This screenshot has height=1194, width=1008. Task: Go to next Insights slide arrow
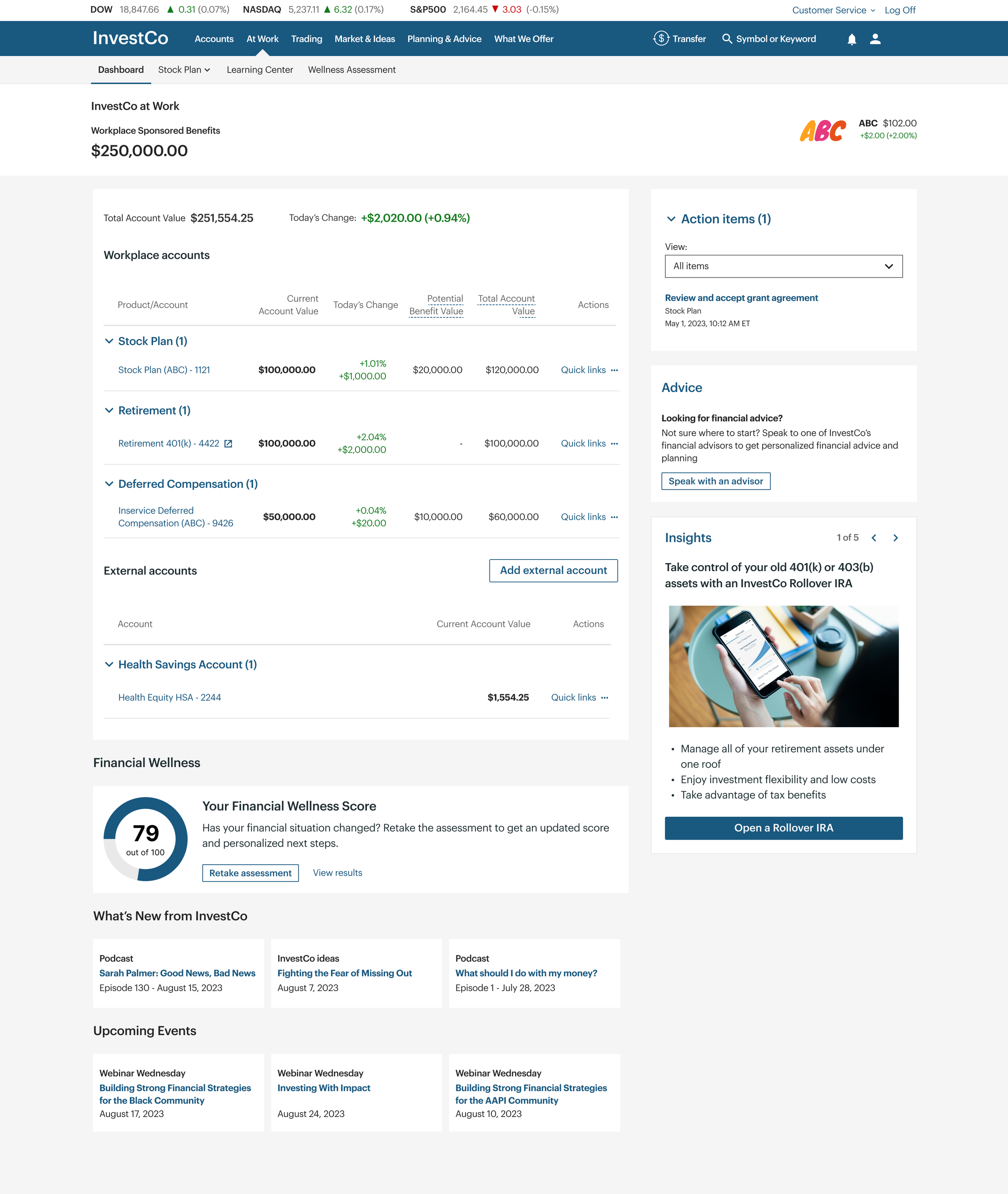tap(896, 538)
